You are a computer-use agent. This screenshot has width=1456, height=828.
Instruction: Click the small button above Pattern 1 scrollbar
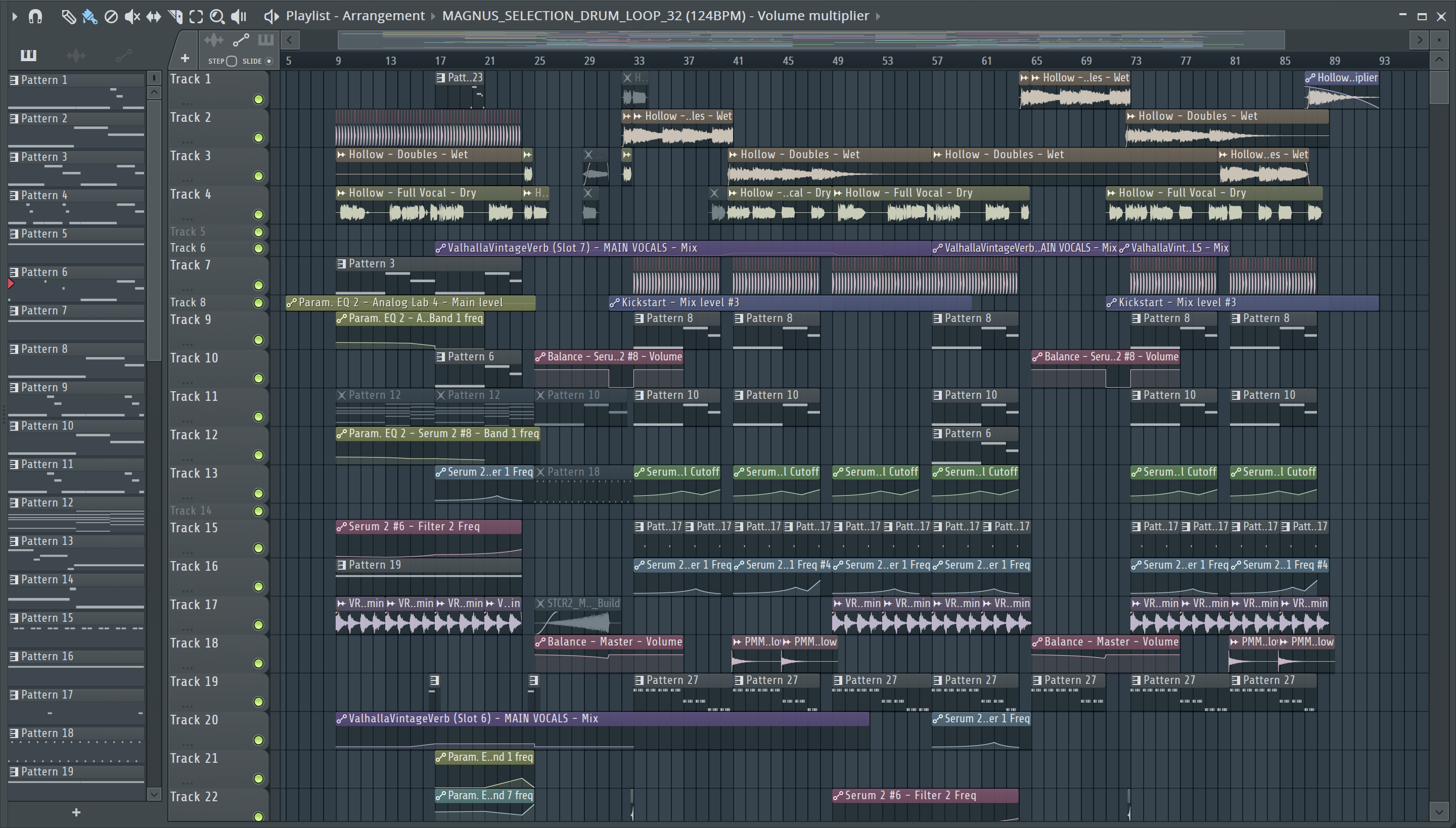[154, 77]
